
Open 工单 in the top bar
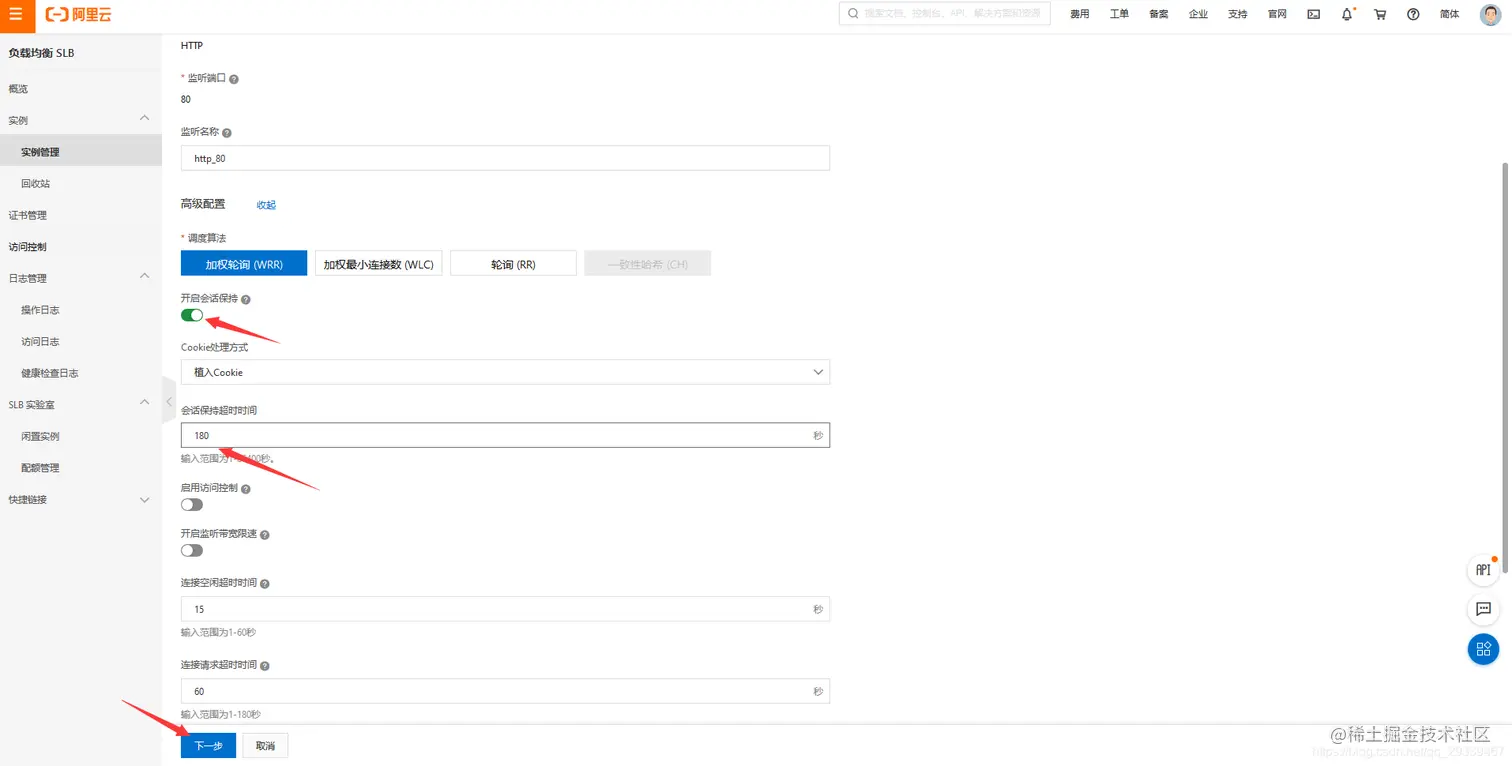(x=1119, y=14)
